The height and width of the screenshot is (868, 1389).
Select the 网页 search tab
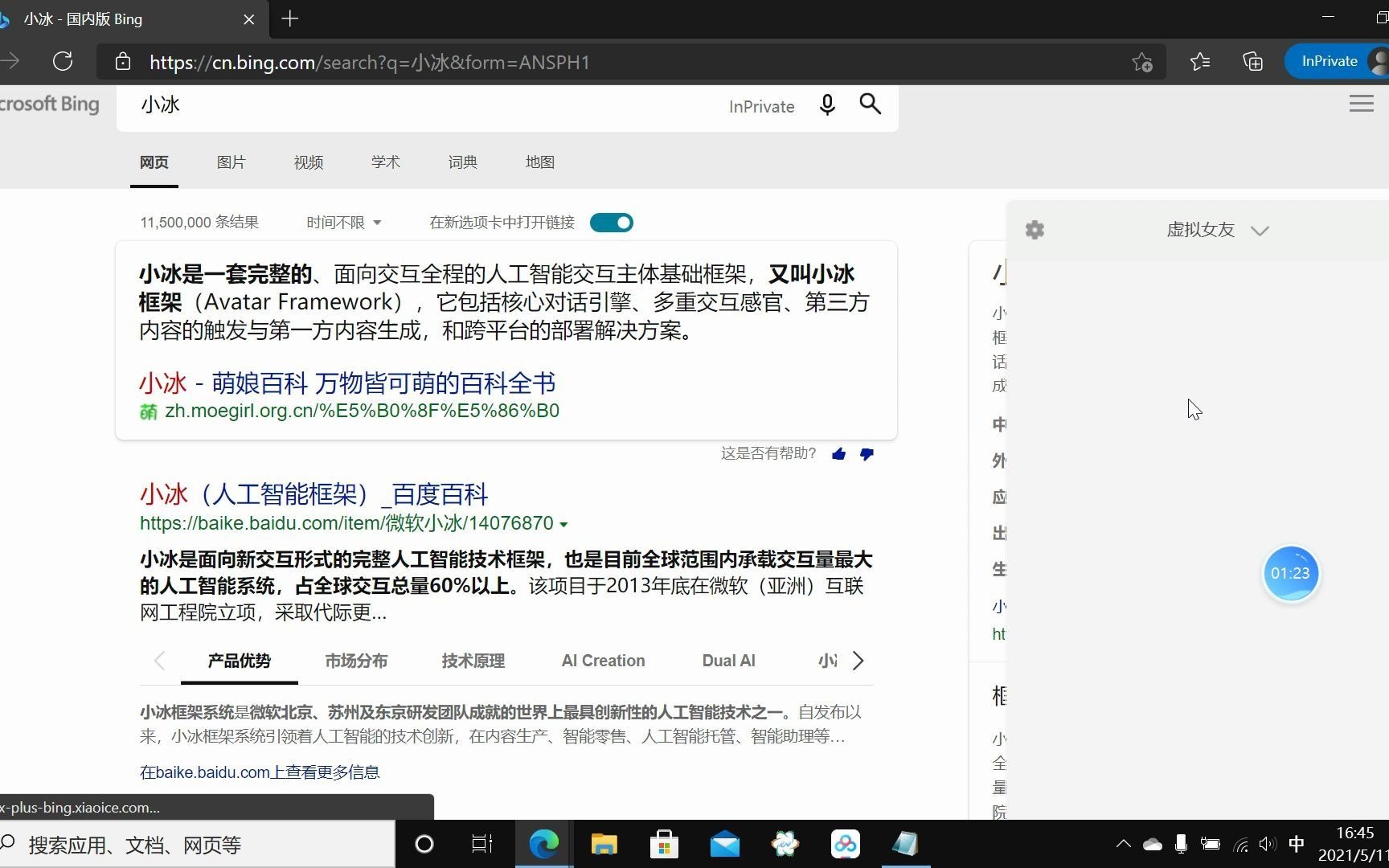click(x=154, y=162)
